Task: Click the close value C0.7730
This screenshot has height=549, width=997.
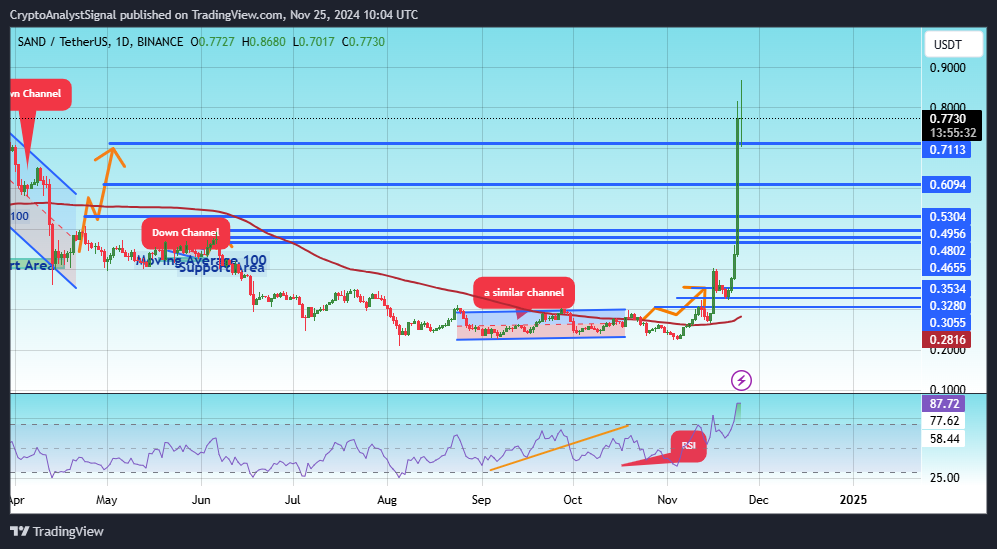Action: [x=364, y=42]
